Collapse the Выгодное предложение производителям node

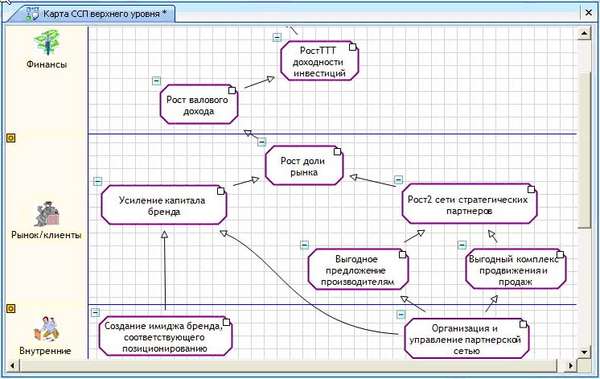click(304, 245)
